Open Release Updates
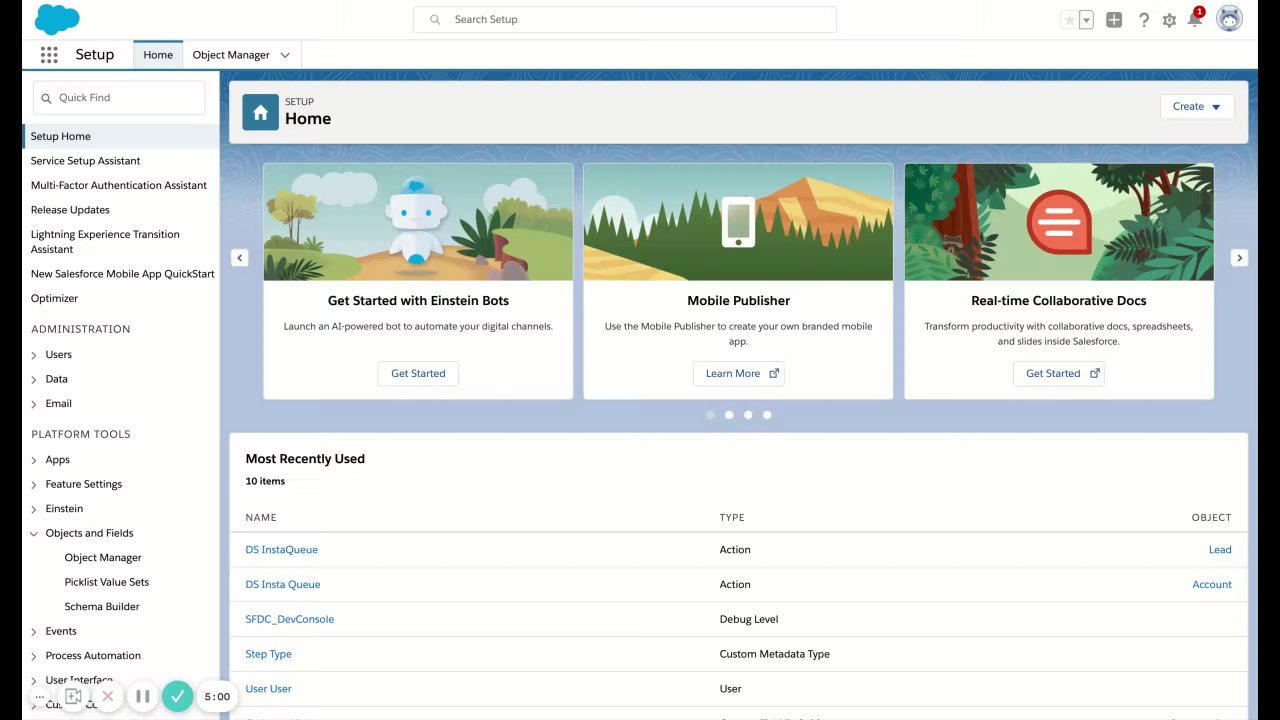The height and width of the screenshot is (720, 1280). tap(70, 210)
